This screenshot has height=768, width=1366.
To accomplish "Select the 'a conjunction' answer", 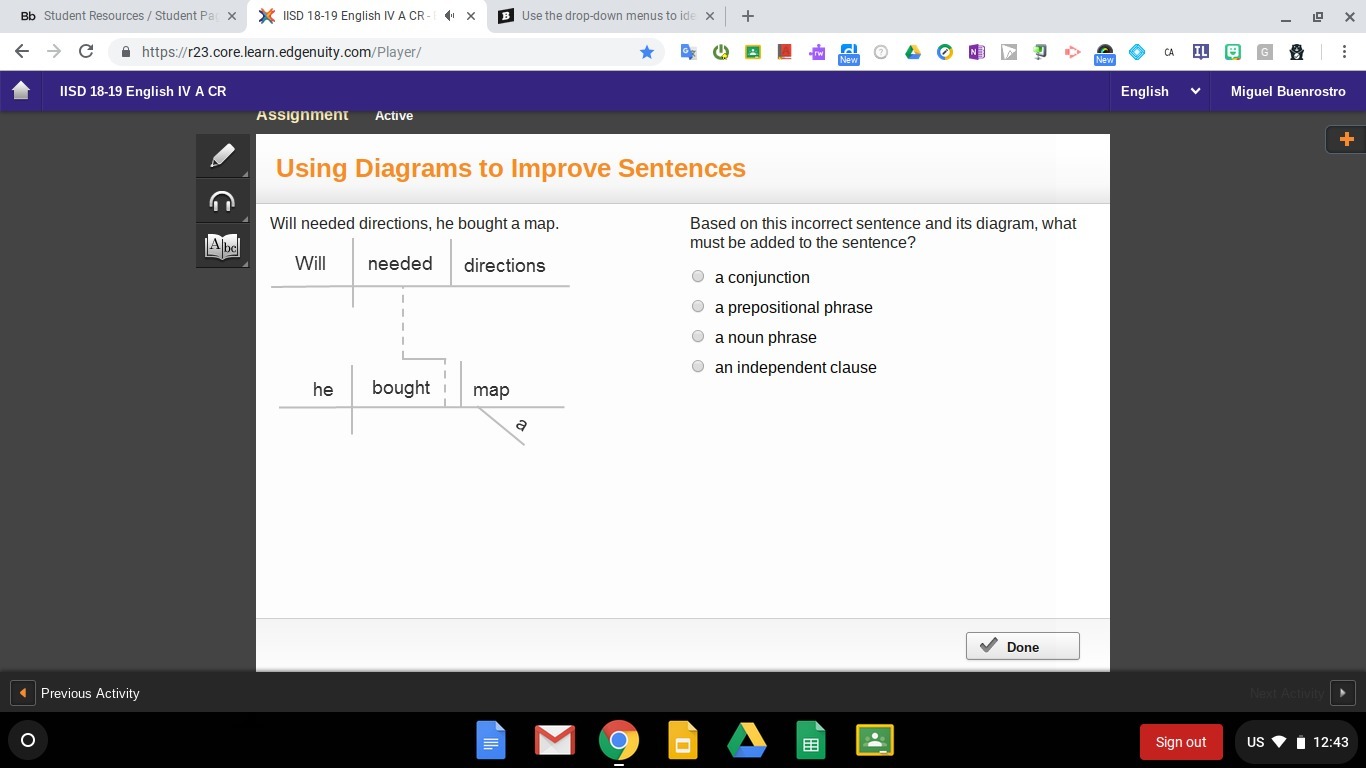I will point(698,277).
